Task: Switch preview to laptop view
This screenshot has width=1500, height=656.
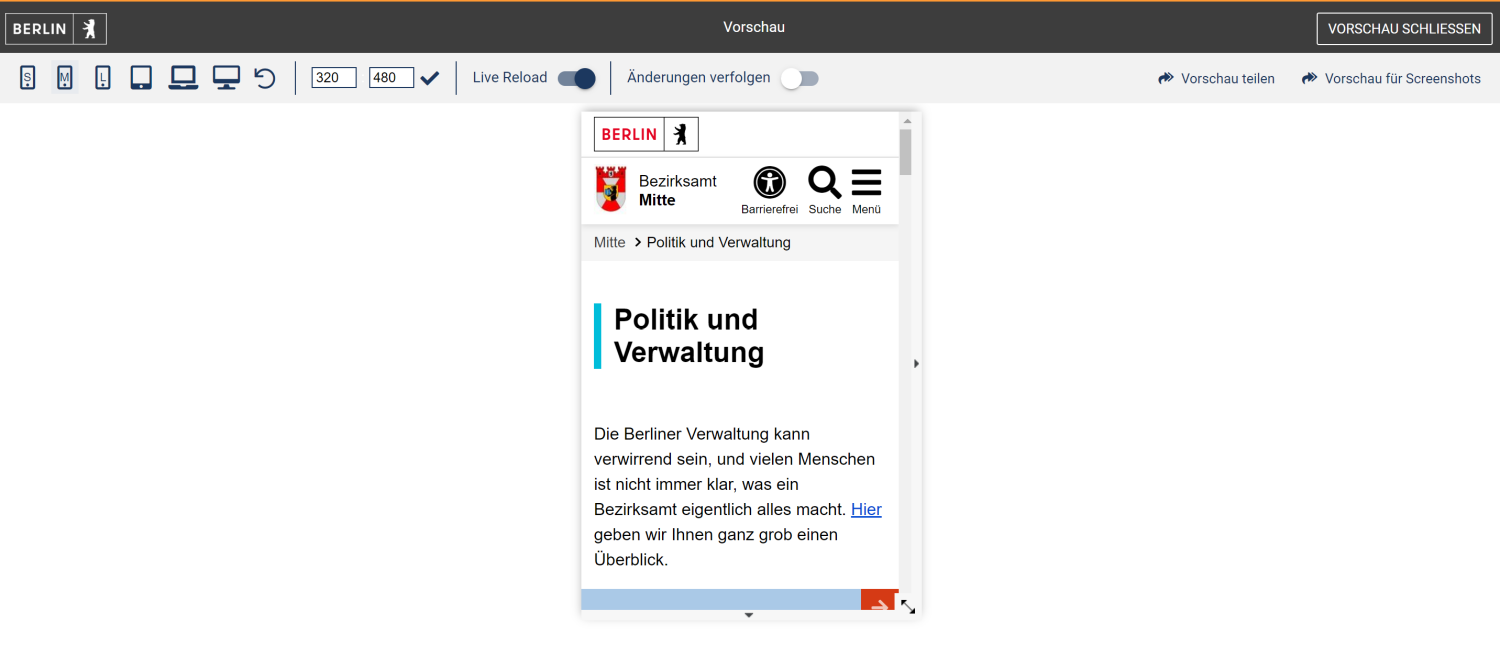Action: click(183, 77)
